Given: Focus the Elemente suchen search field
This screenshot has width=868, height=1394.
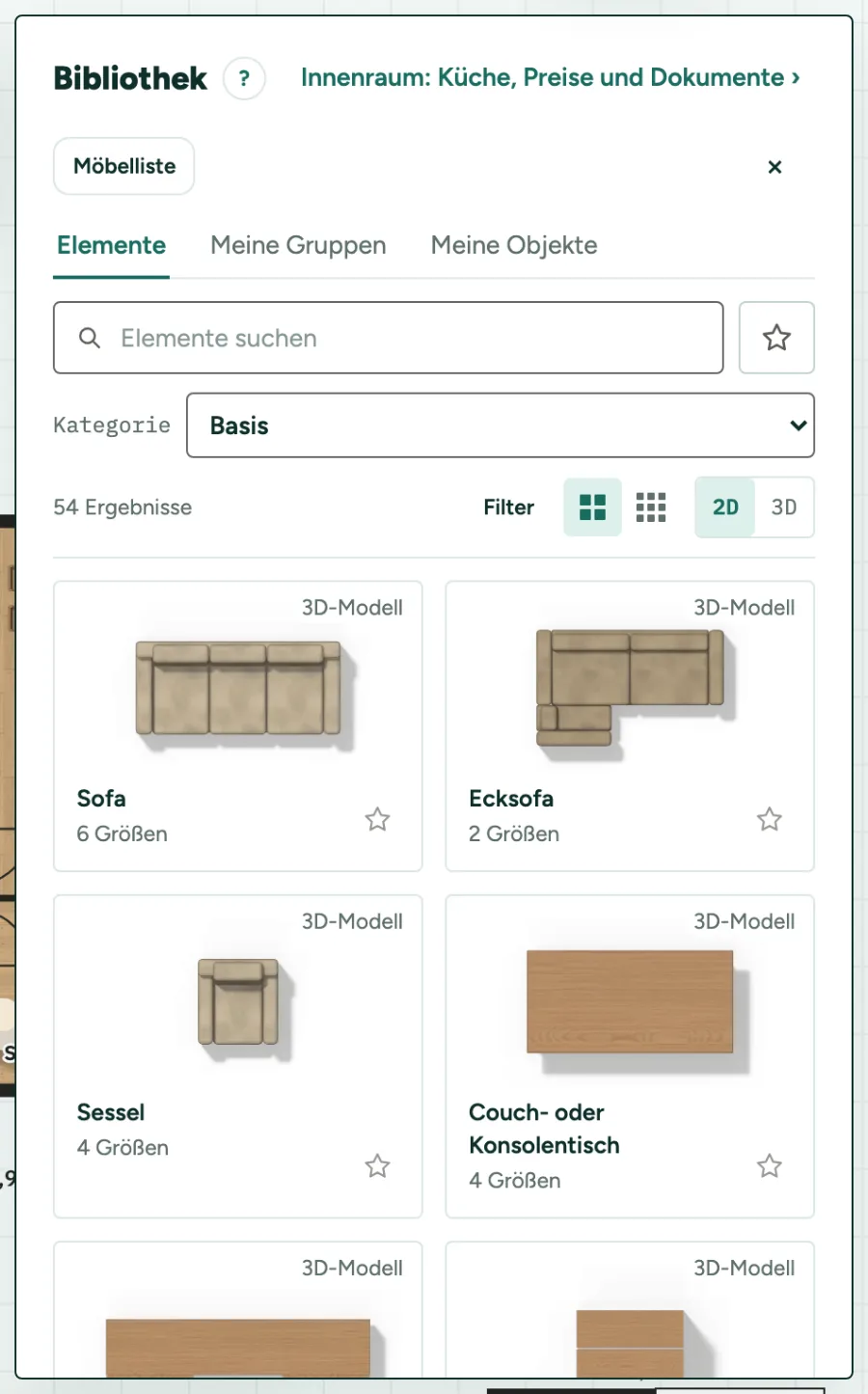Looking at the screenshot, I should (389, 338).
